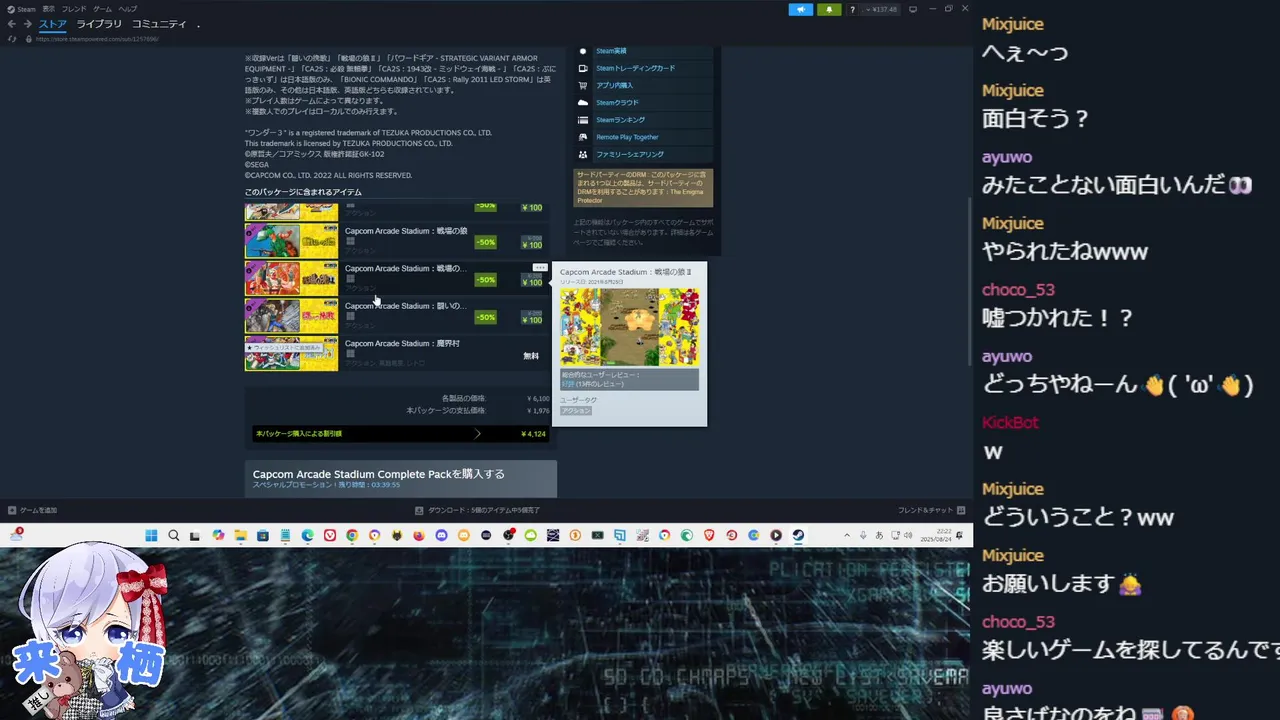Open the Steam announcements megaphone button
The image size is (1280, 720).
(x=801, y=9)
